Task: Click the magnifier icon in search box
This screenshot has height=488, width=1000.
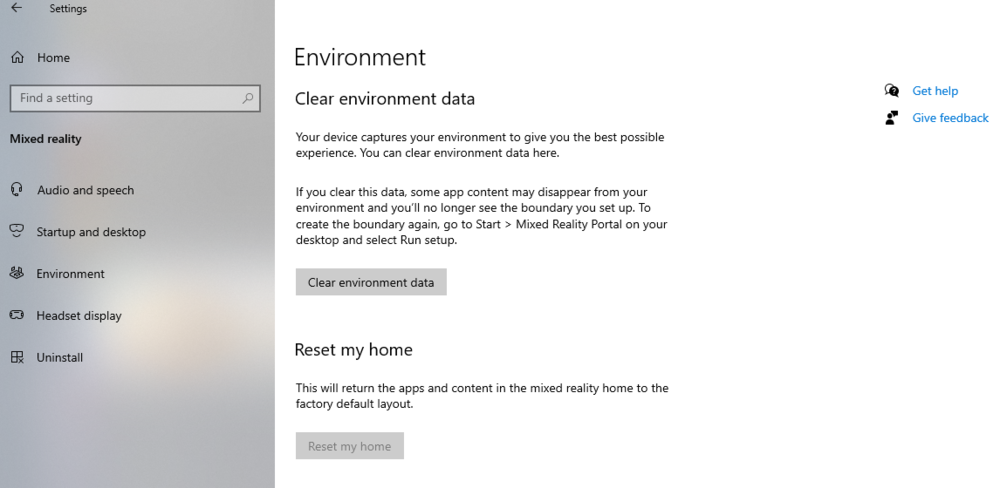Action: tap(248, 98)
